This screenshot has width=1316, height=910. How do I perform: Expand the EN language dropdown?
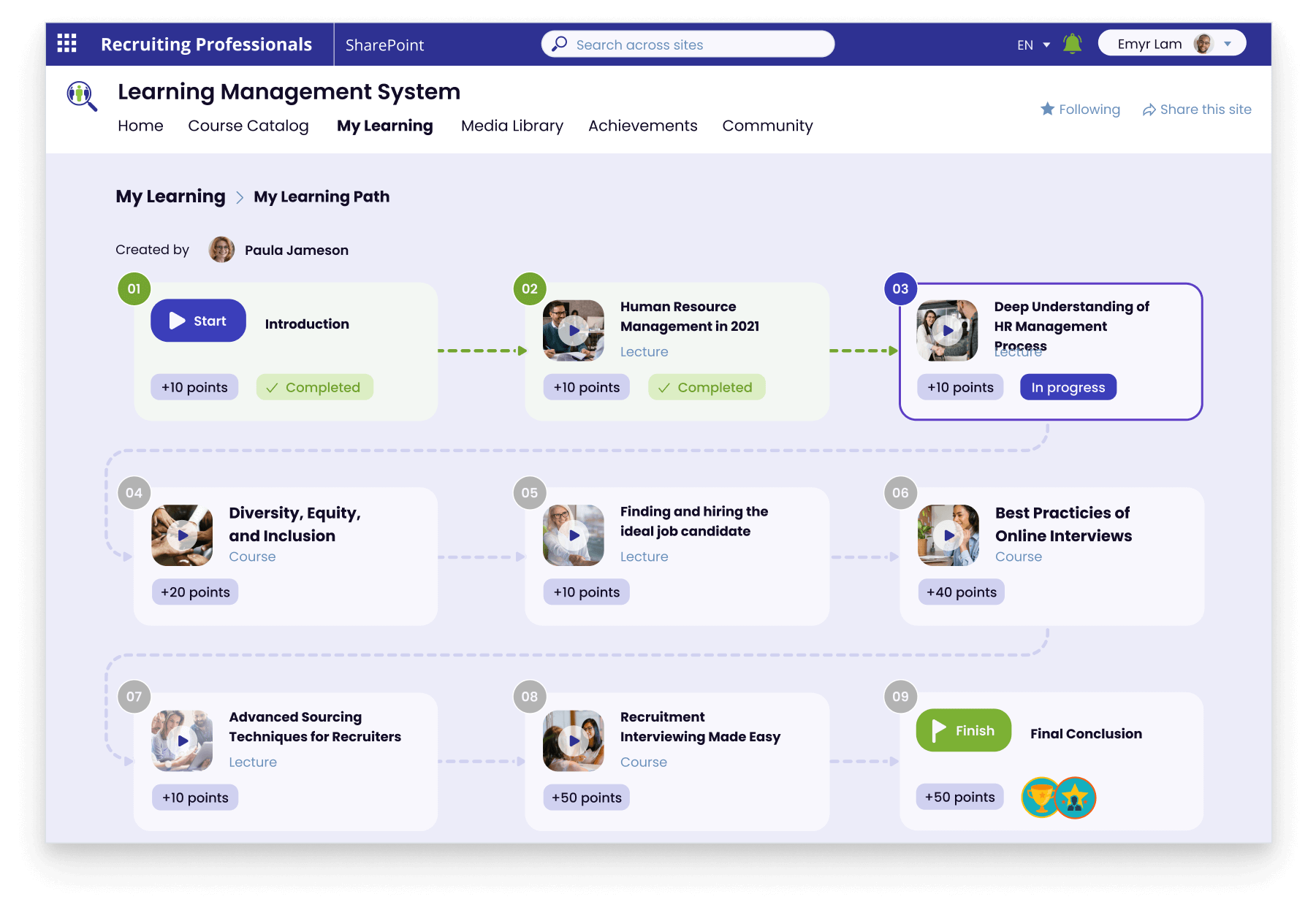click(x=1033, y=45)
